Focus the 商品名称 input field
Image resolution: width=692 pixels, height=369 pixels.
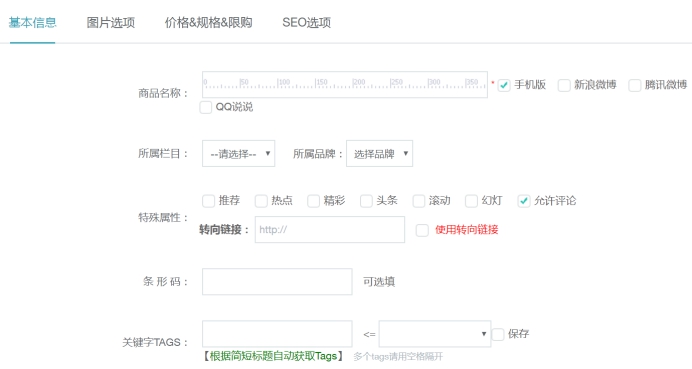click(345, 84)
